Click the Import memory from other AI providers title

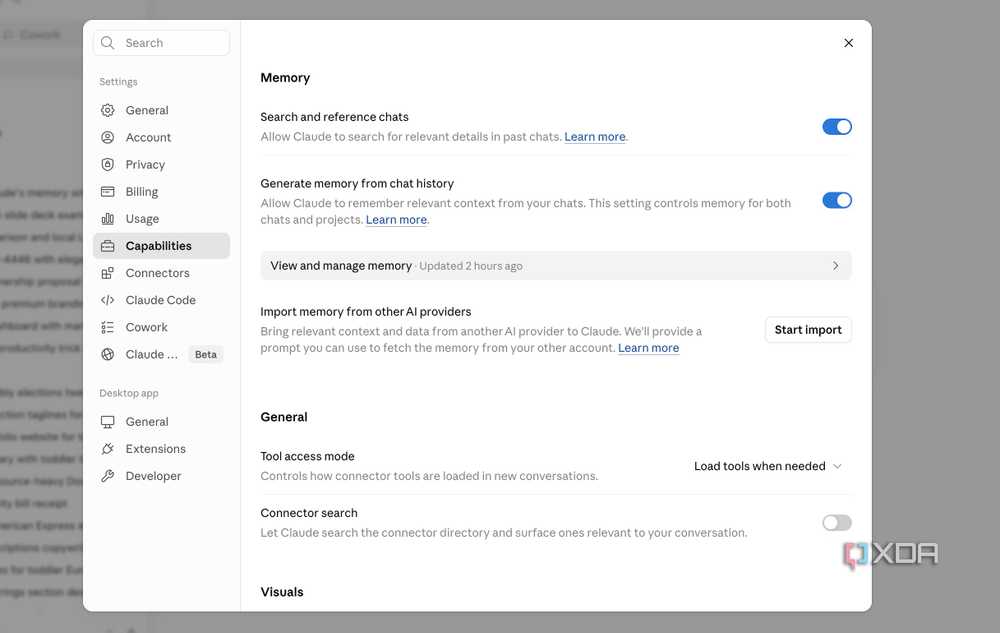coord(365,312)
